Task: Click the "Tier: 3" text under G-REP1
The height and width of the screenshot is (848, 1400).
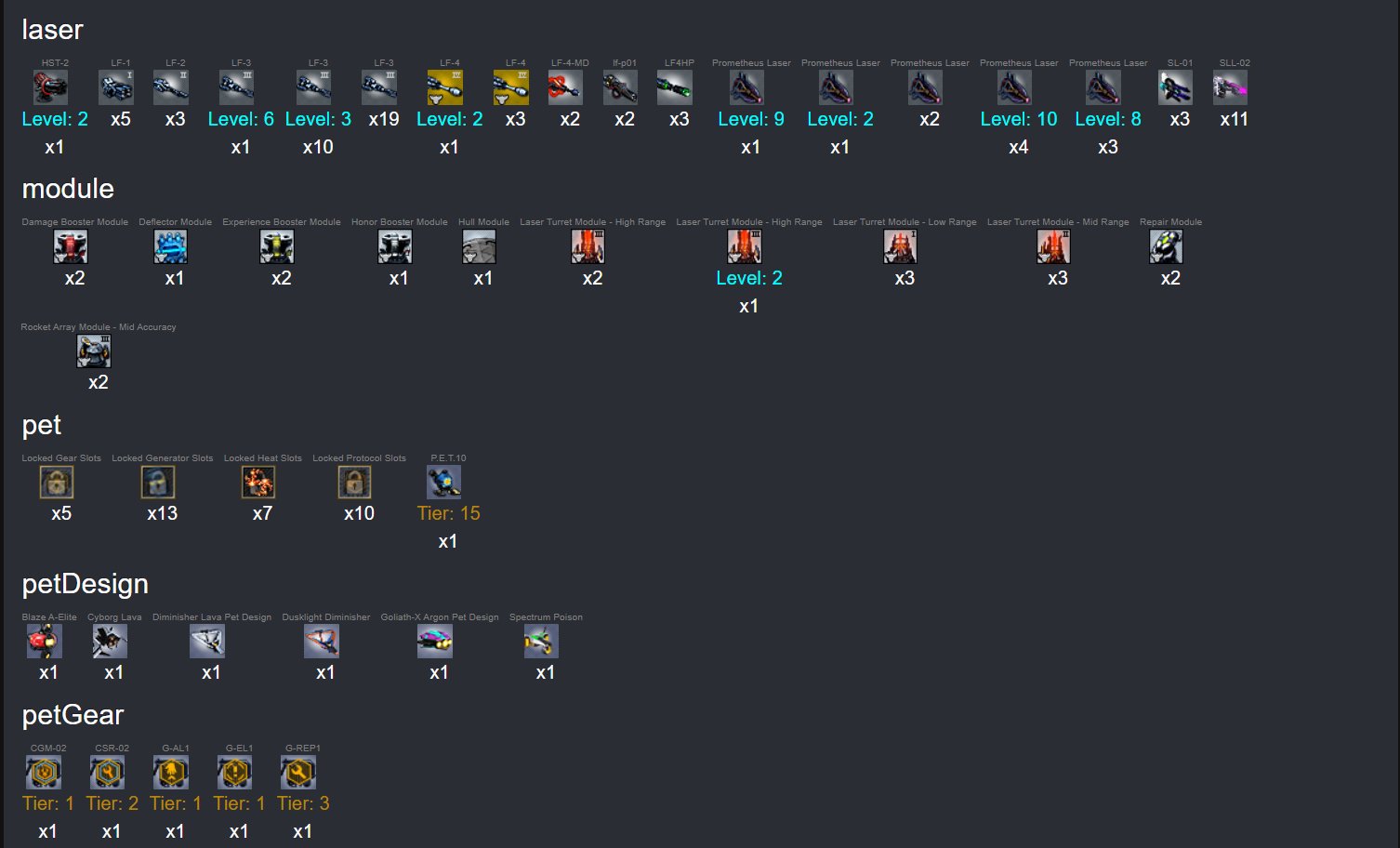Action: [303, 803]
